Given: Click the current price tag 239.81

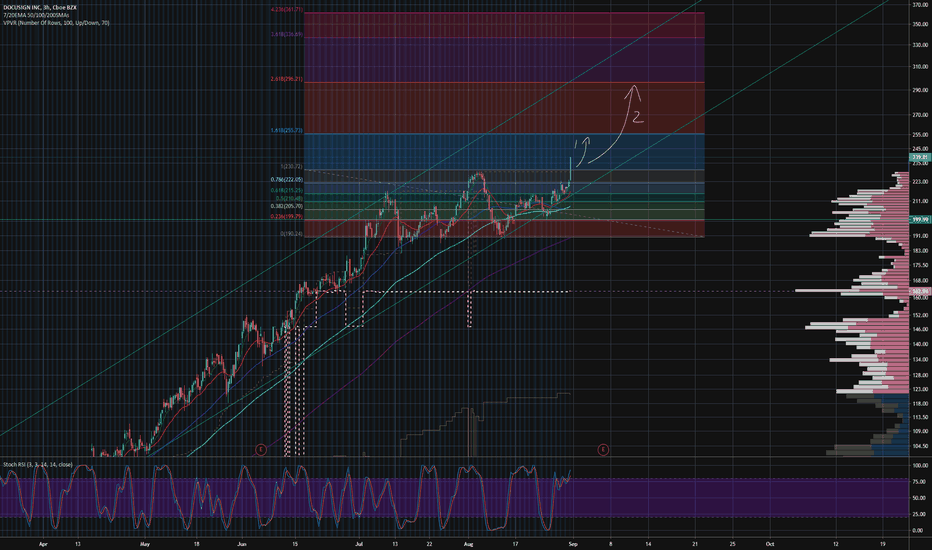Looking at the screenshot, I should pos(920,158).
